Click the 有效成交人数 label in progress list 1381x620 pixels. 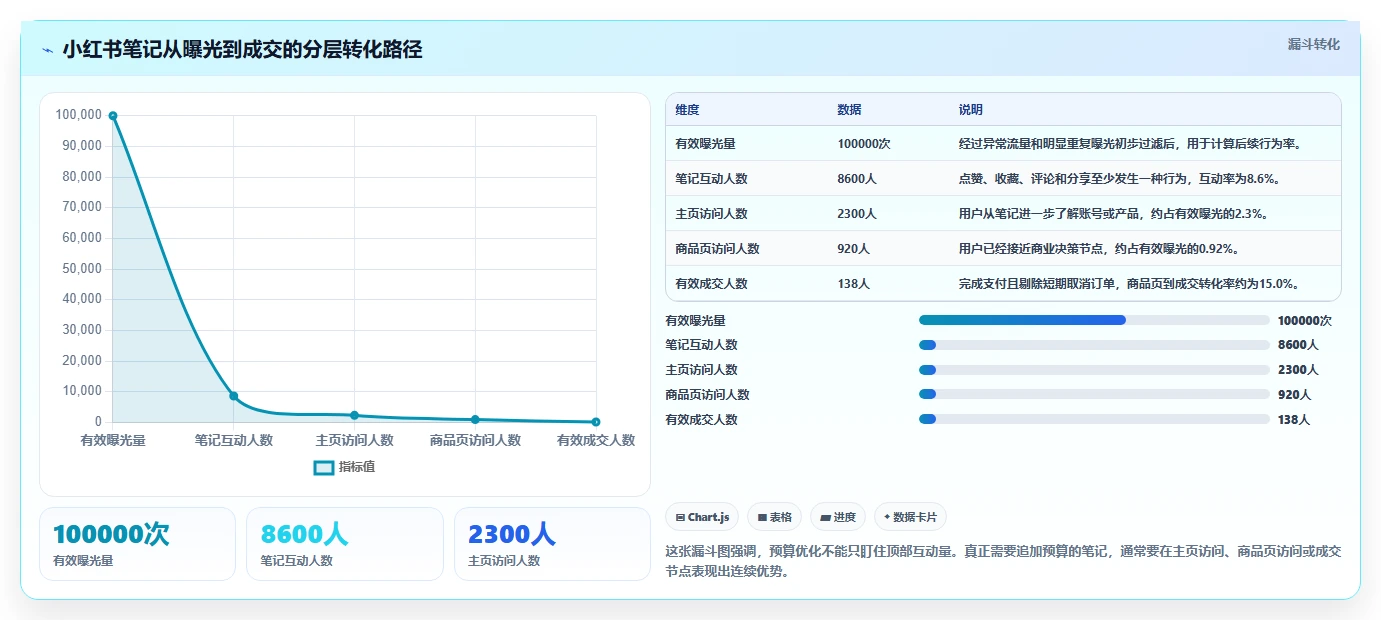coord(701,420)
